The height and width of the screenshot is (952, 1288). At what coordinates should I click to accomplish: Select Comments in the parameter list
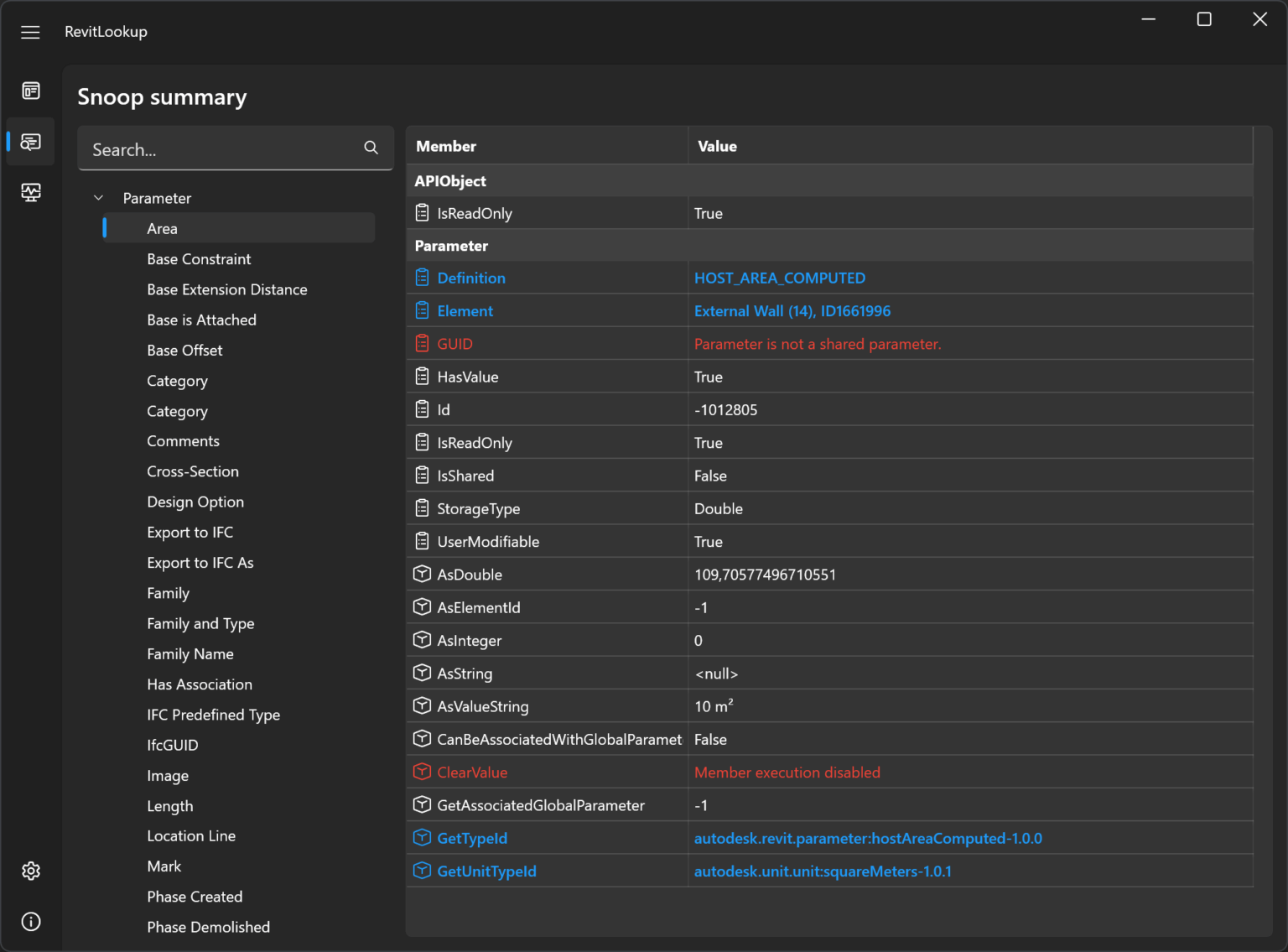pos(183,441)
